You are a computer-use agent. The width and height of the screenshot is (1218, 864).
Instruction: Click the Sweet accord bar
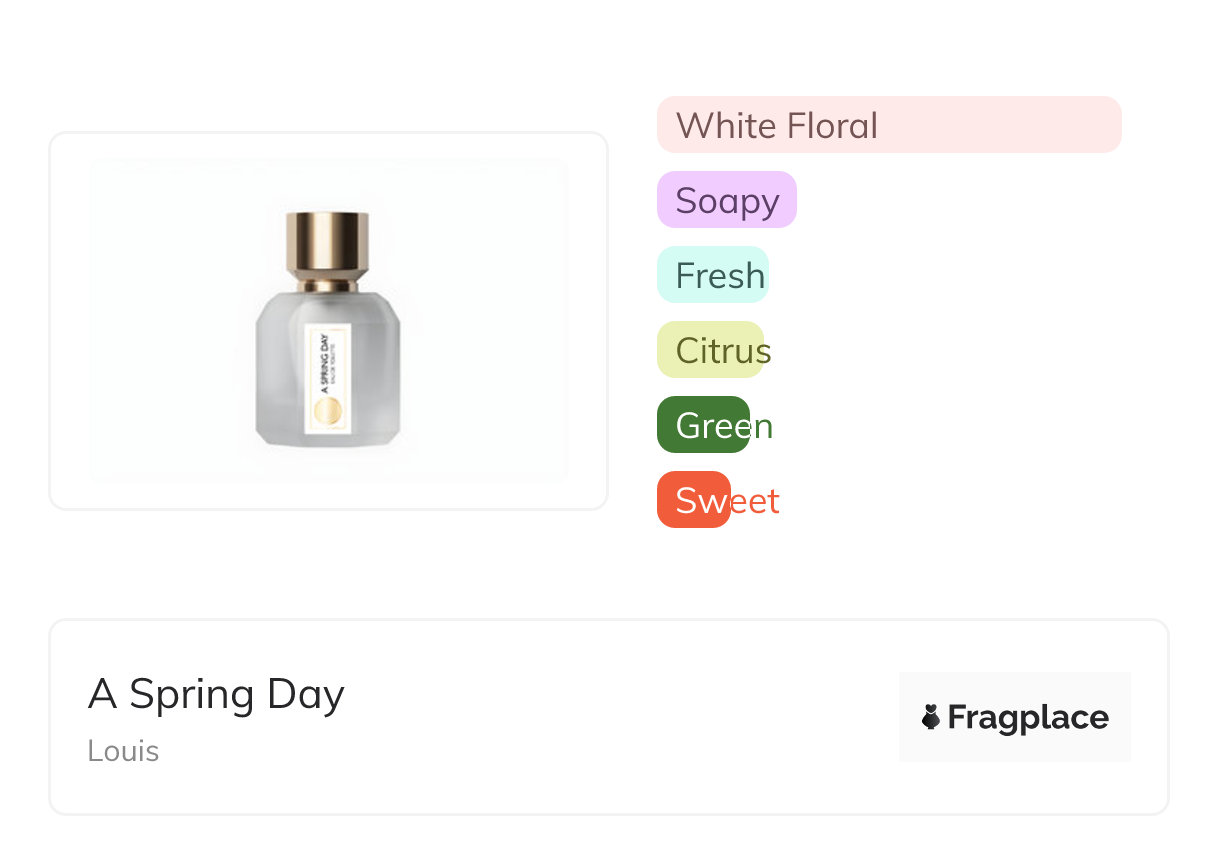point(694,500)
